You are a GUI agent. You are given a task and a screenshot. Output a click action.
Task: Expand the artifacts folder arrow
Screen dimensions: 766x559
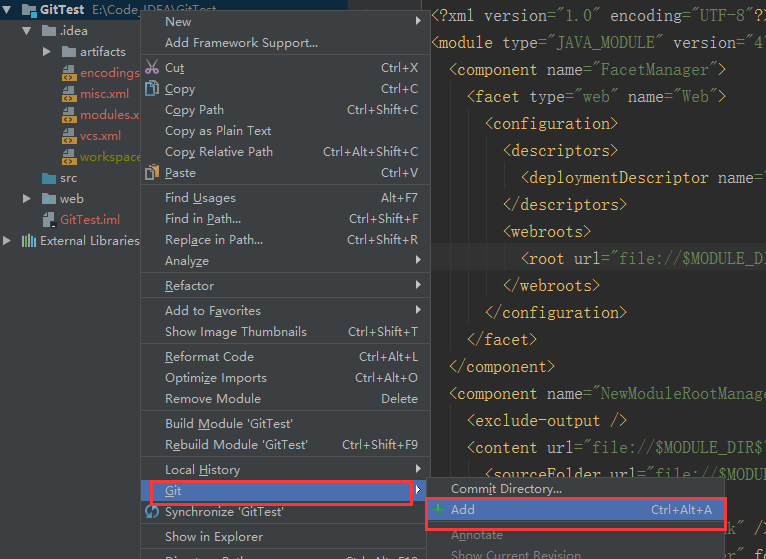[x=47, y=52]
